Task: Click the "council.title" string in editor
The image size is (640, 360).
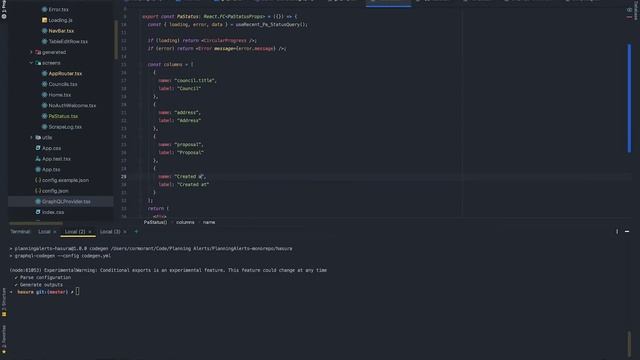Action: tap(194, 80)
